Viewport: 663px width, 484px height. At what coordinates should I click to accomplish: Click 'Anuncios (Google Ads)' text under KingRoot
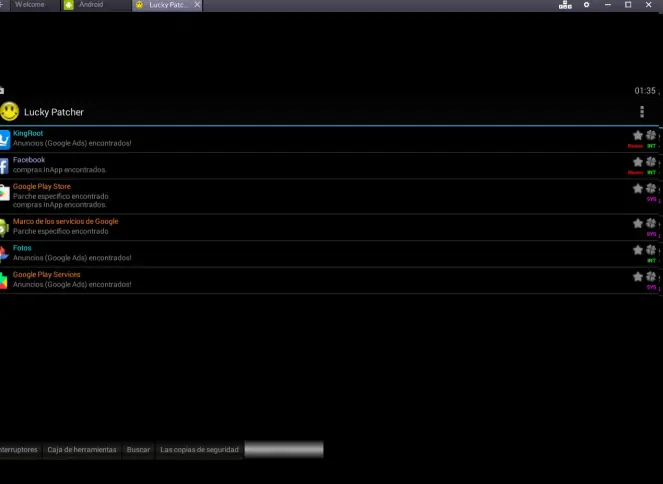(72, 143)
